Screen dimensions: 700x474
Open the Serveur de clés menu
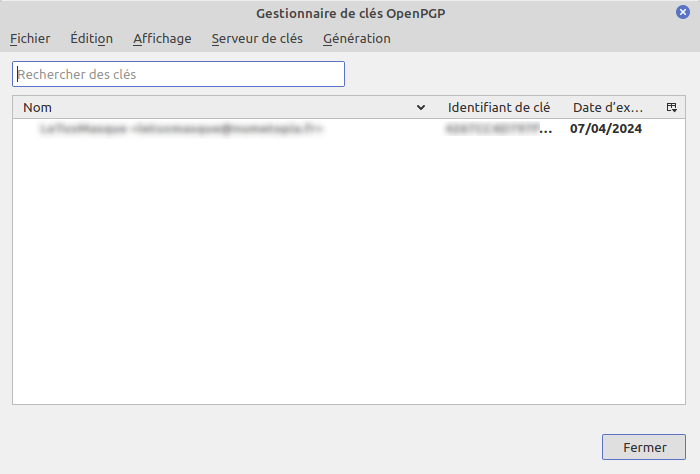[x=257, y=39]
